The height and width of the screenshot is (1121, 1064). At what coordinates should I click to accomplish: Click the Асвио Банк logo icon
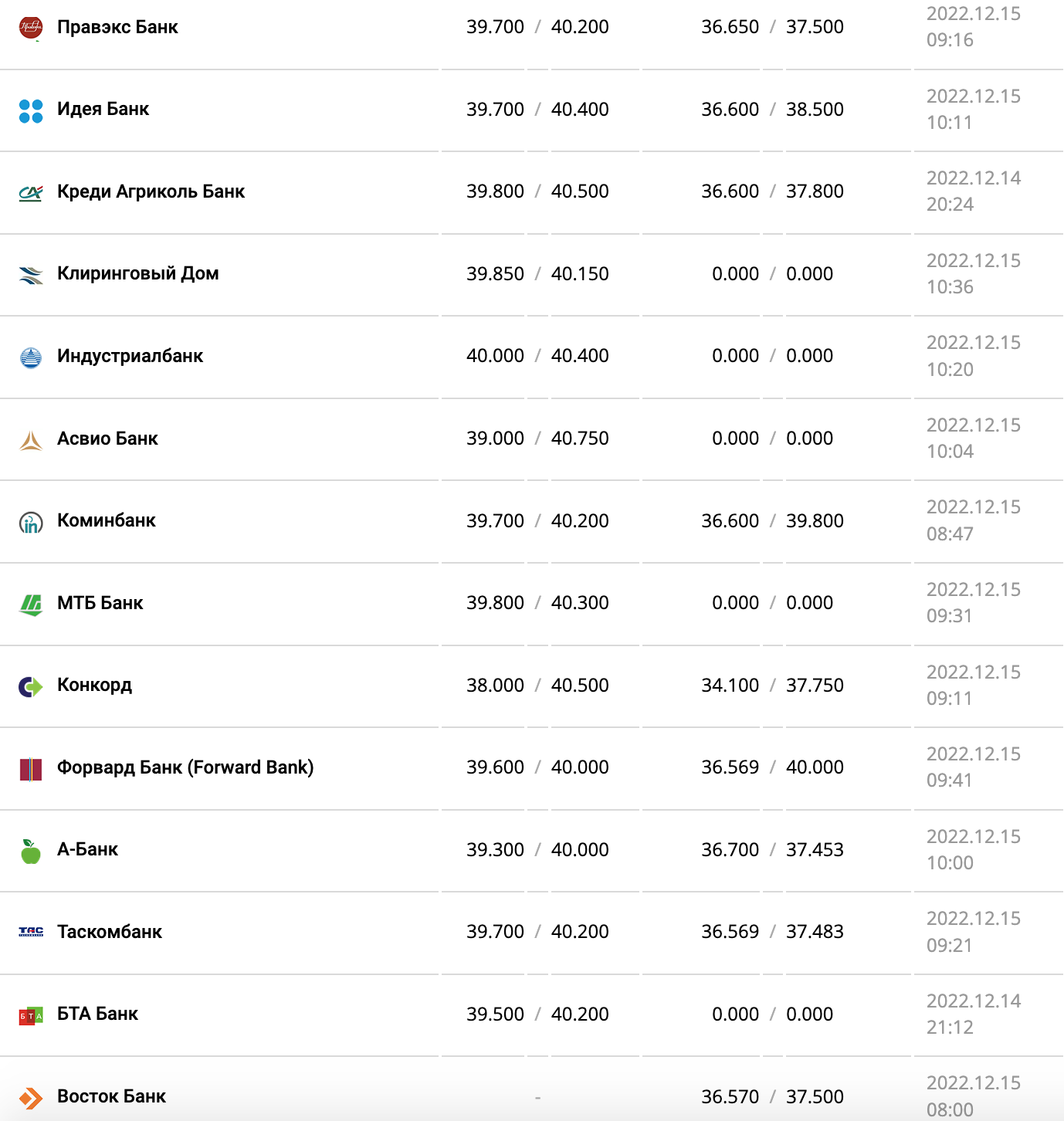pyautogui.click(x=31, y=440)
